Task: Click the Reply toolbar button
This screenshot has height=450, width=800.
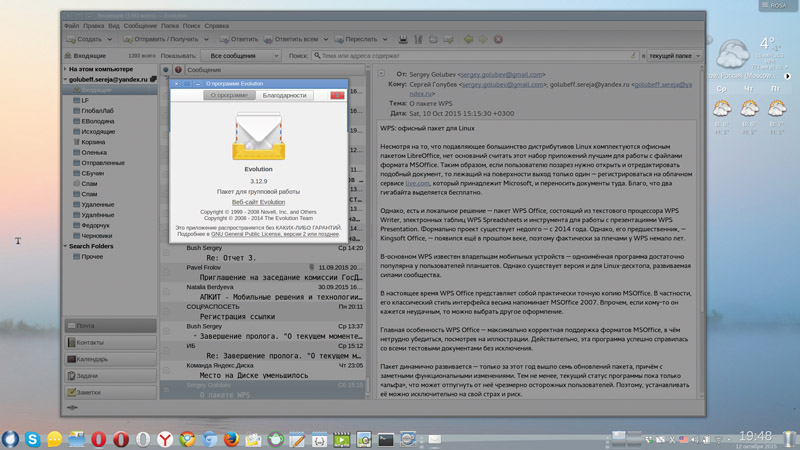Action: pyautogui.click(x=239, y=39)
